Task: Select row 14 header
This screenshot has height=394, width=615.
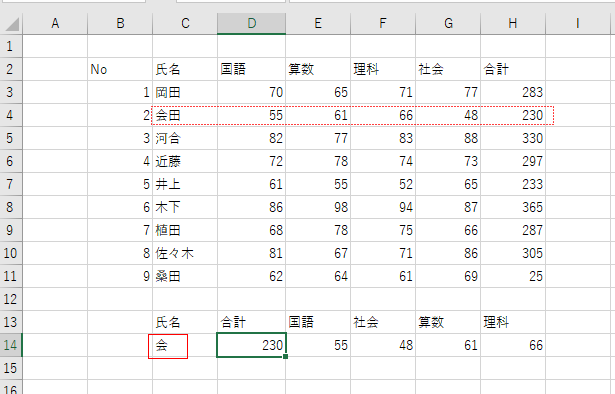Action: (11, 345)
